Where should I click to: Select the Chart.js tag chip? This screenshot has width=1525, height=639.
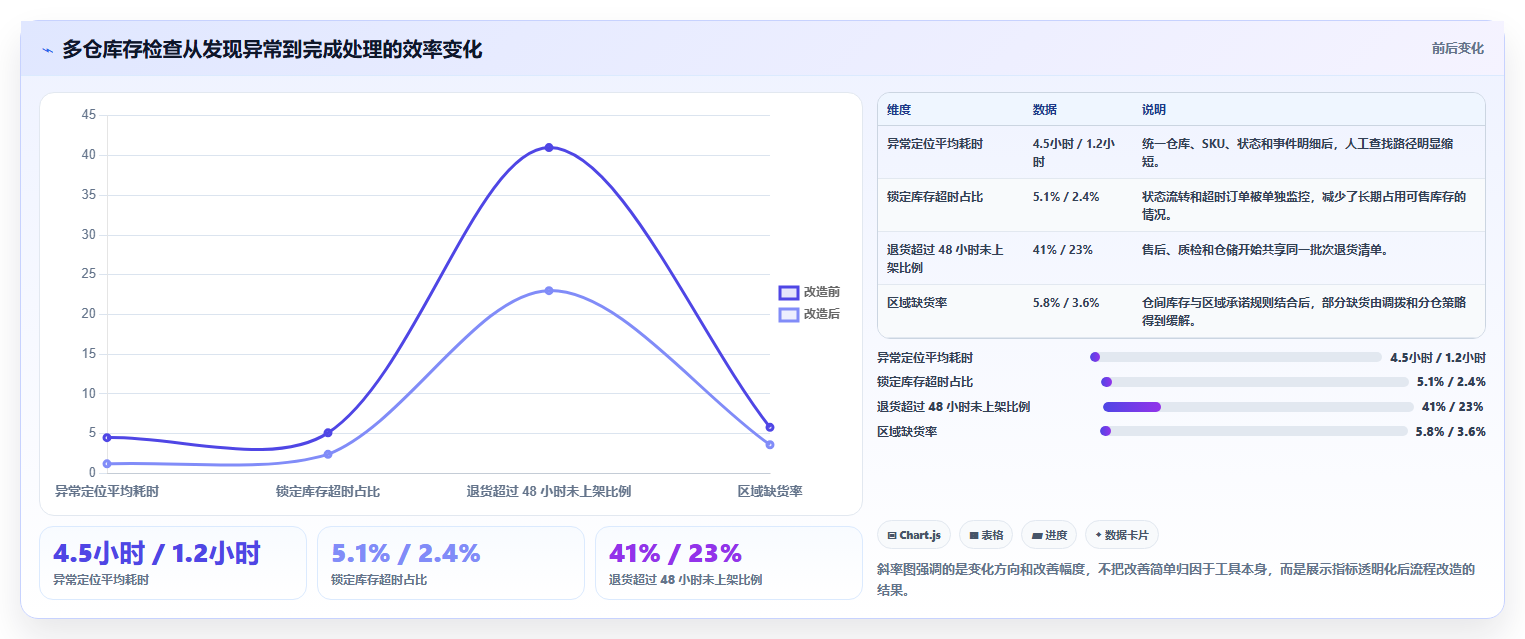pos(914,535)
